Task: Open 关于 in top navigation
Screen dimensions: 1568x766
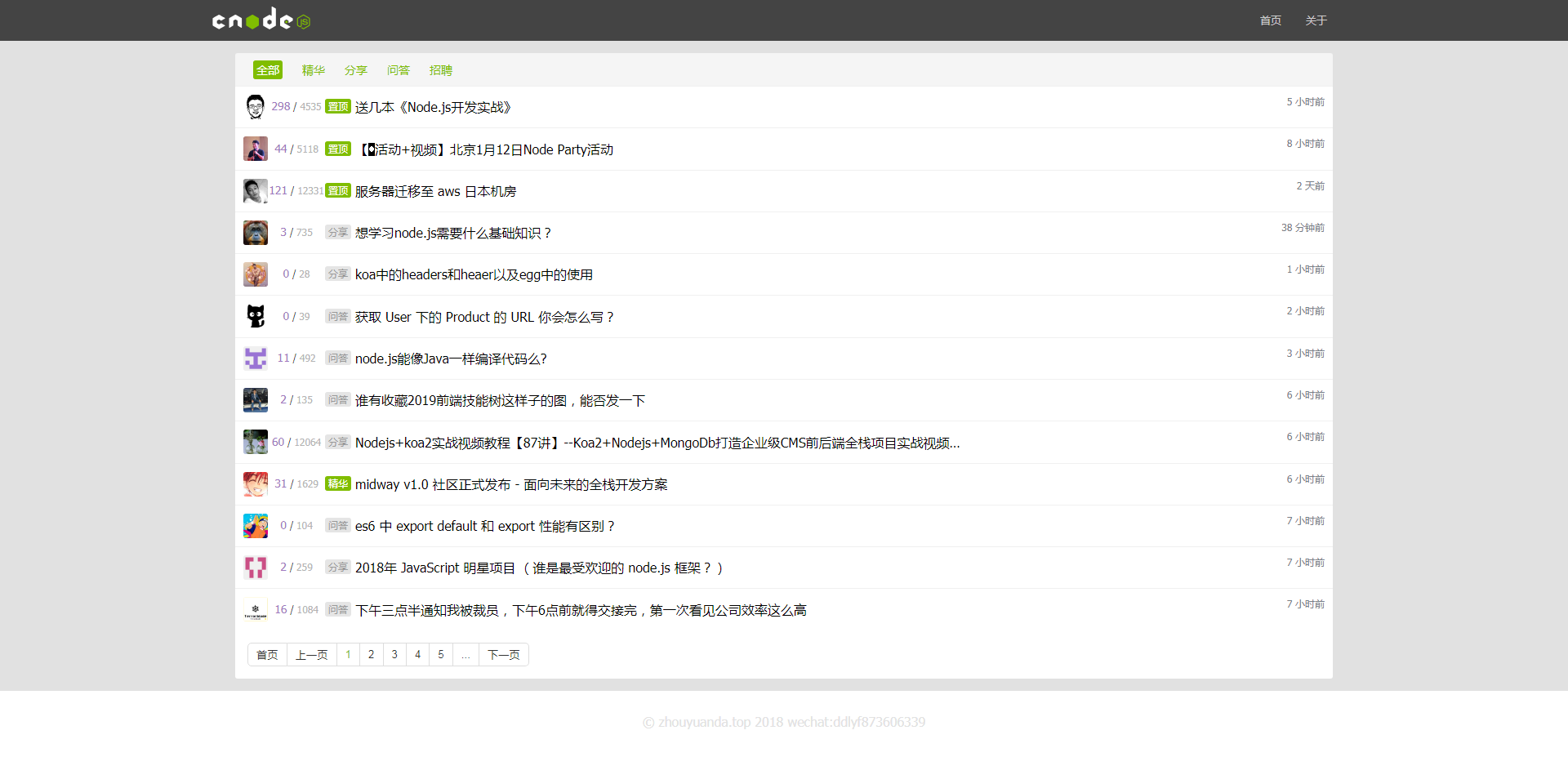Action: pyautogui.click(x=1316, y=20)
